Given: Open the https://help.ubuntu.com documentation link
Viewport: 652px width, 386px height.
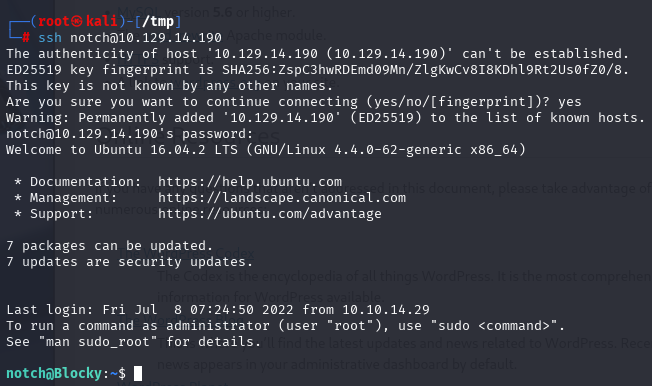Looking at the screenshot, I should (x=250, y=182).
